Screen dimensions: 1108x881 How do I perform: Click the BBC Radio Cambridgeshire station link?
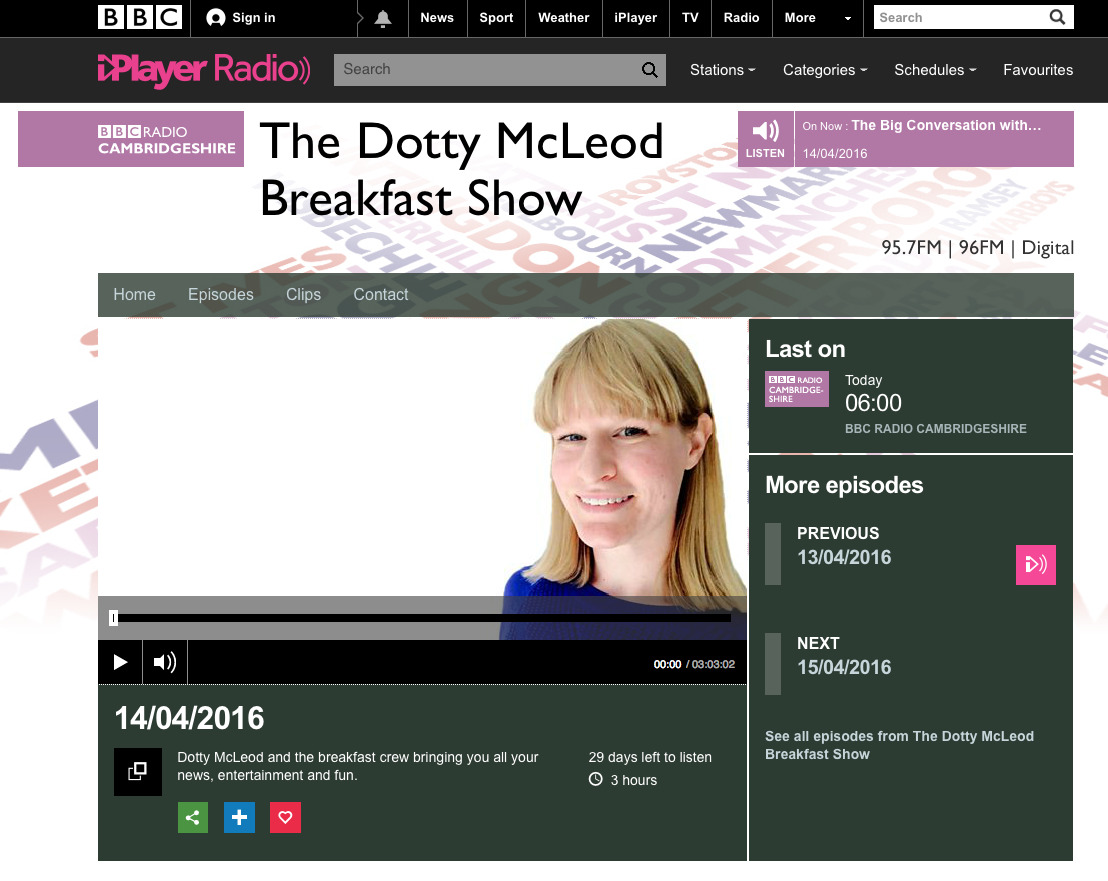tap(936, 429)
